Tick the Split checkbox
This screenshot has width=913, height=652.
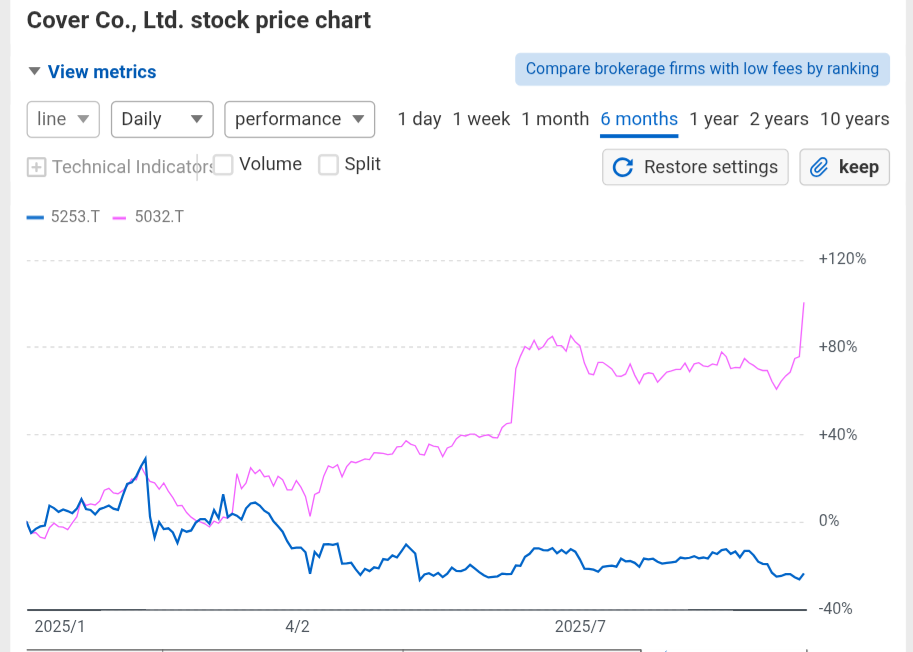coord(329,165)
